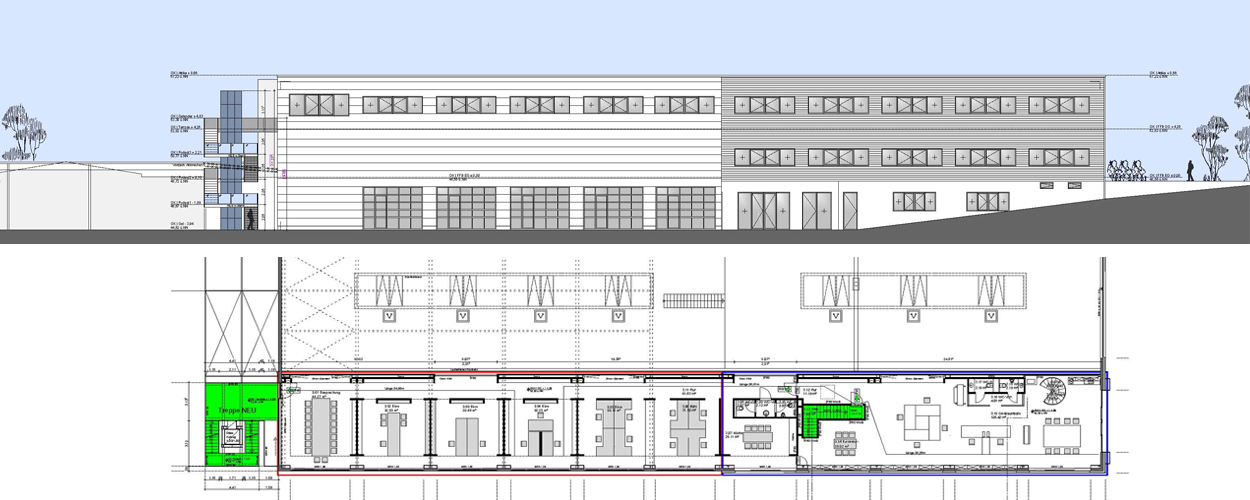This screenshot has width=1250, height=500.
Task: Click the leftmost skylight V symbol
Action: (x=387, y=316)
